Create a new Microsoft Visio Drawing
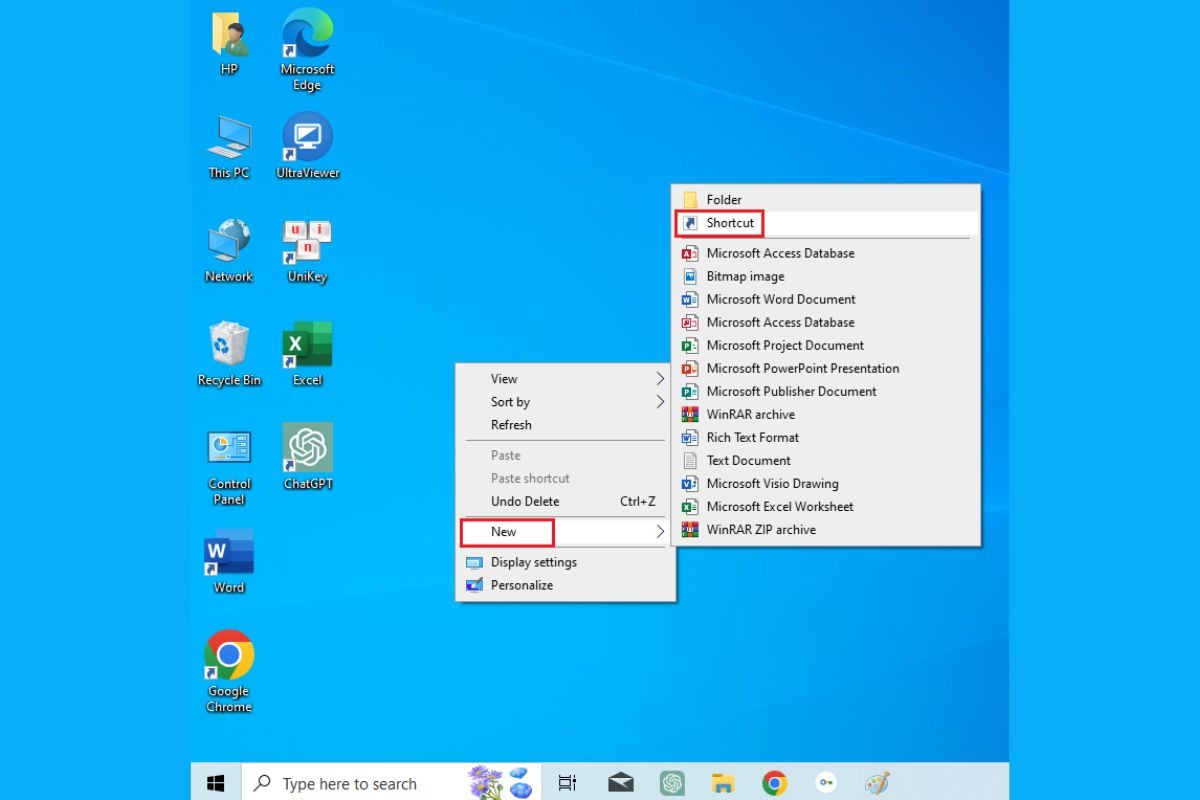Viewport: 1200px width, 800px height. (x=826, y=483)
